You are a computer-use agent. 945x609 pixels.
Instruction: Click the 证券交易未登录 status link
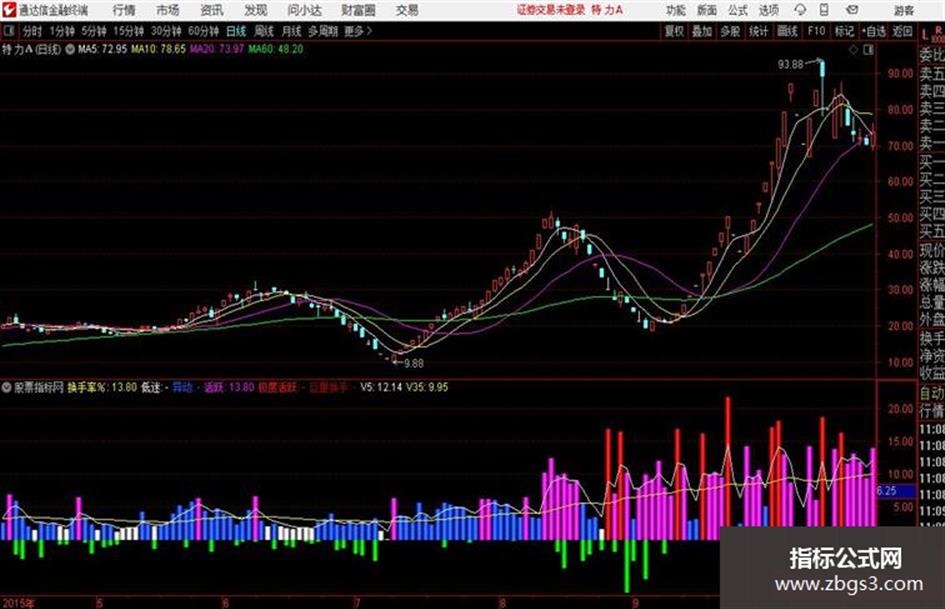[x=551, y=10]
